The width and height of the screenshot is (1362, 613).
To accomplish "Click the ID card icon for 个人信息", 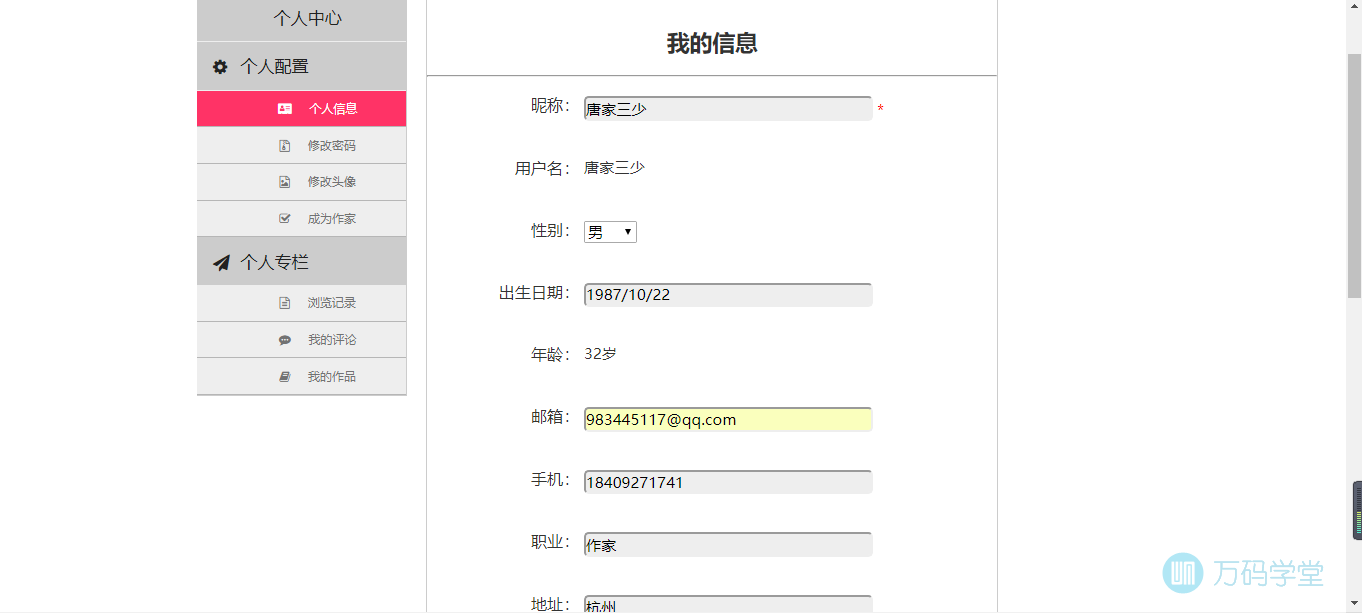I will 285,109.
